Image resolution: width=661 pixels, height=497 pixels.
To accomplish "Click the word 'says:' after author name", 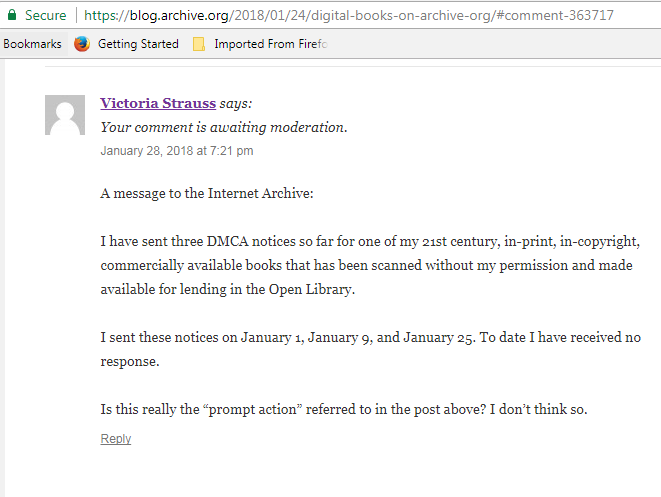I will tap(236, 103).
